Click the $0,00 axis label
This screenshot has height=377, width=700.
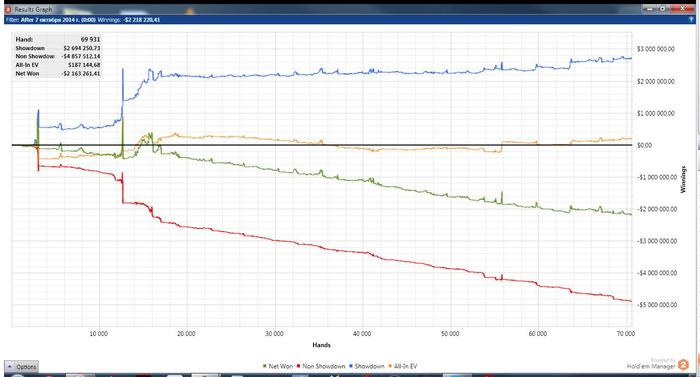645,145
